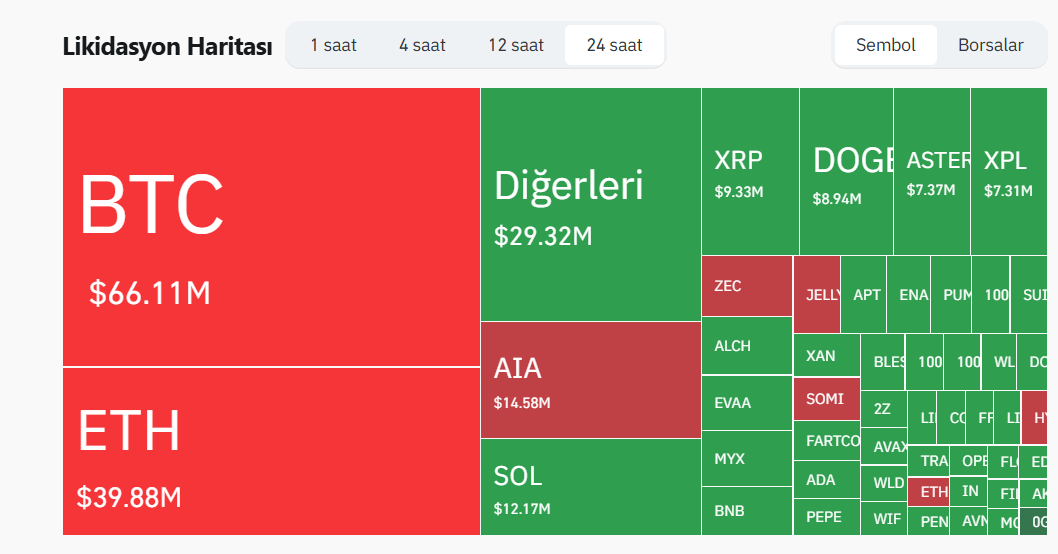Toggle the view to Borsalar
Image resolution: width=1058 pixels, height=554 pixels.
990,45
